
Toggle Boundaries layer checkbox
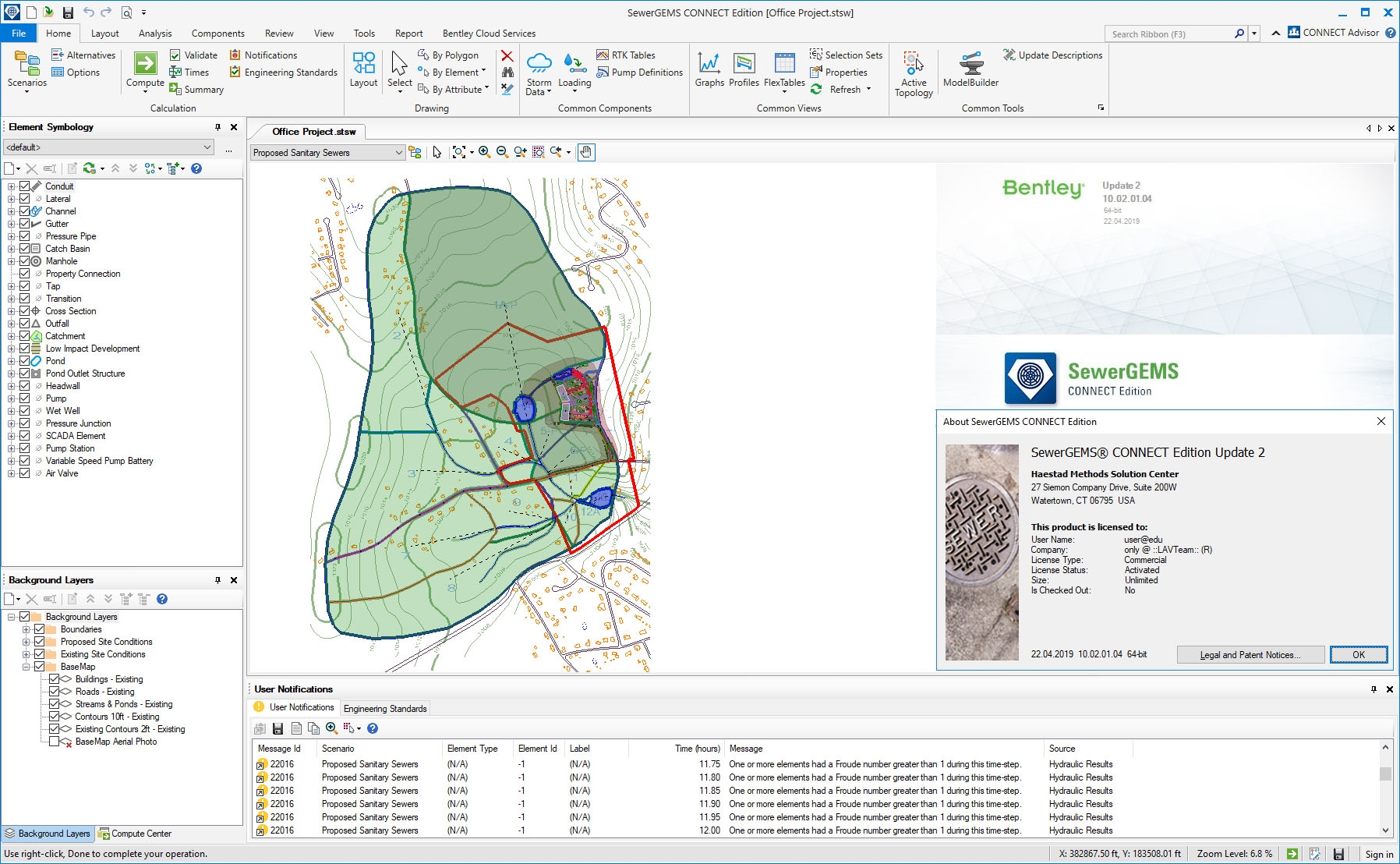(39, 629)
